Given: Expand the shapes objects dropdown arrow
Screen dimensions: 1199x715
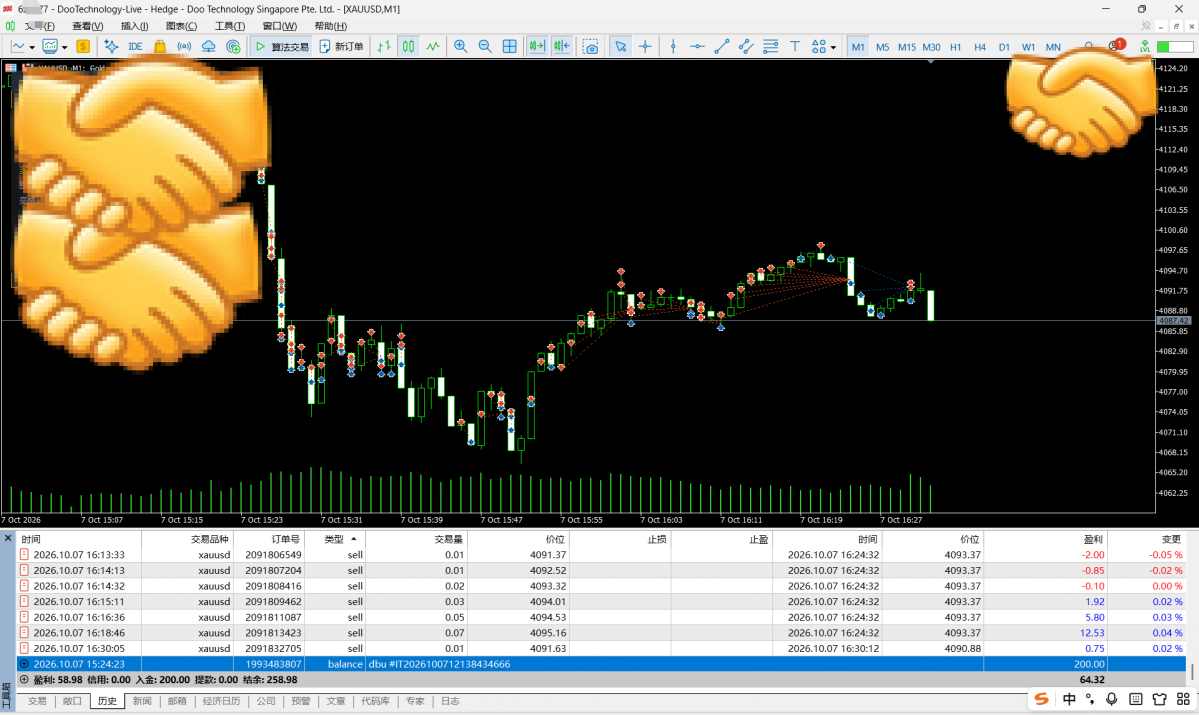Looking at the screenshot, I should coord(833,47).
